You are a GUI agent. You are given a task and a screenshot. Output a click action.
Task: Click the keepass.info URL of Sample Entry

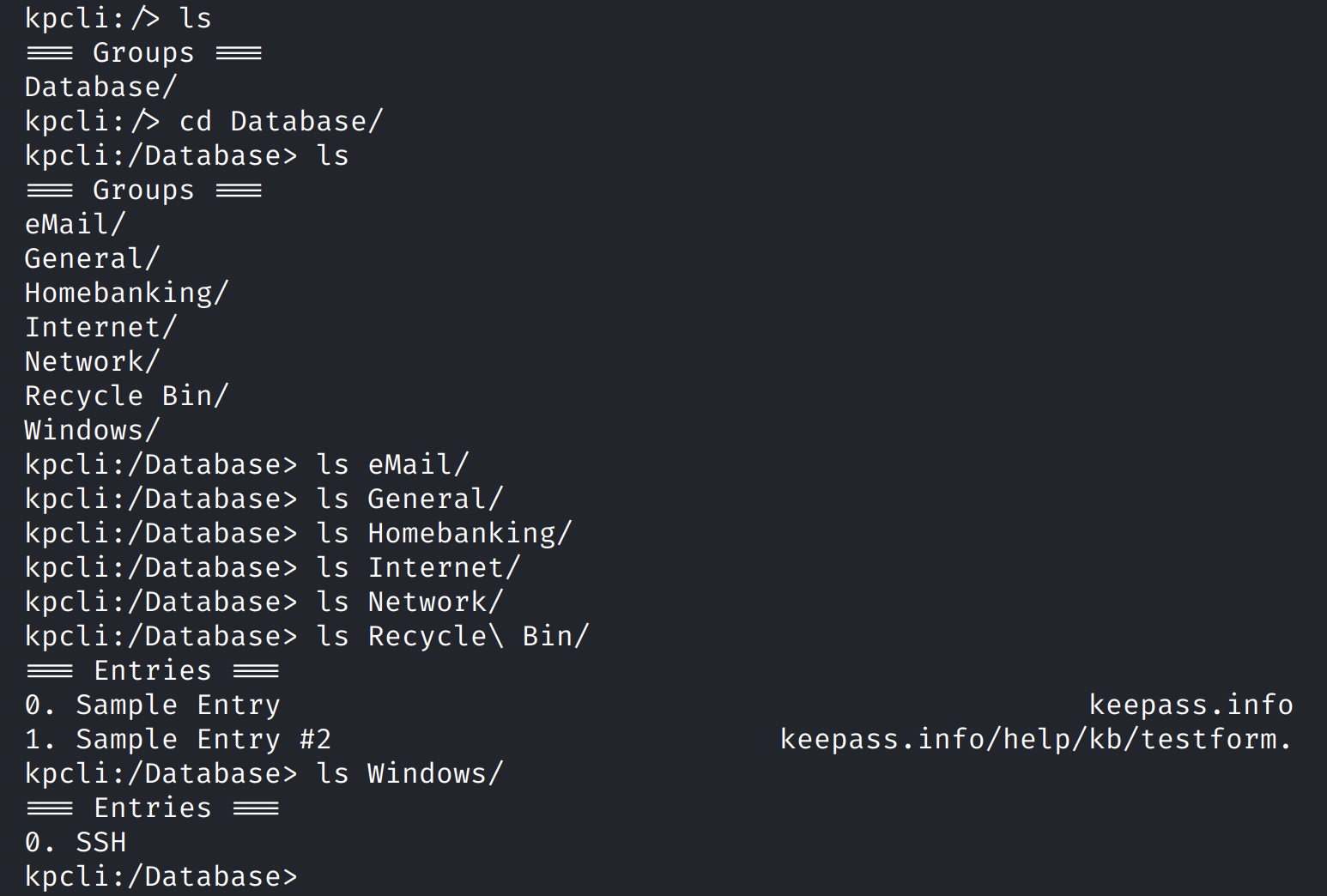tap(1191, 705)
